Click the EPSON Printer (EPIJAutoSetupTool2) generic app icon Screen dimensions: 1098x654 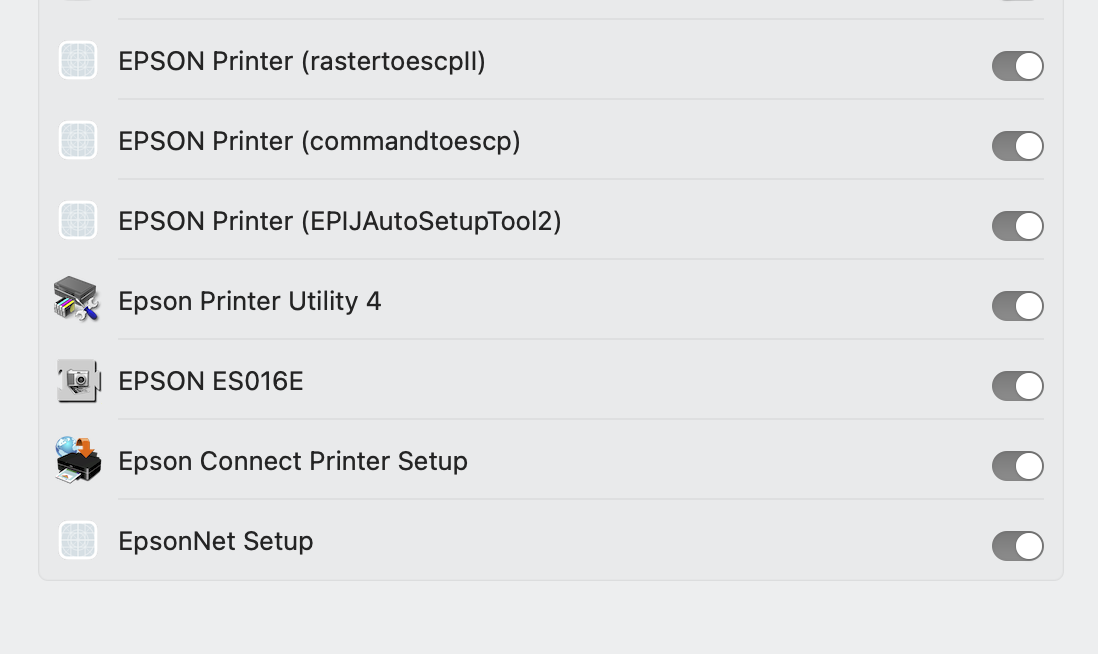(x=78, y=221)
